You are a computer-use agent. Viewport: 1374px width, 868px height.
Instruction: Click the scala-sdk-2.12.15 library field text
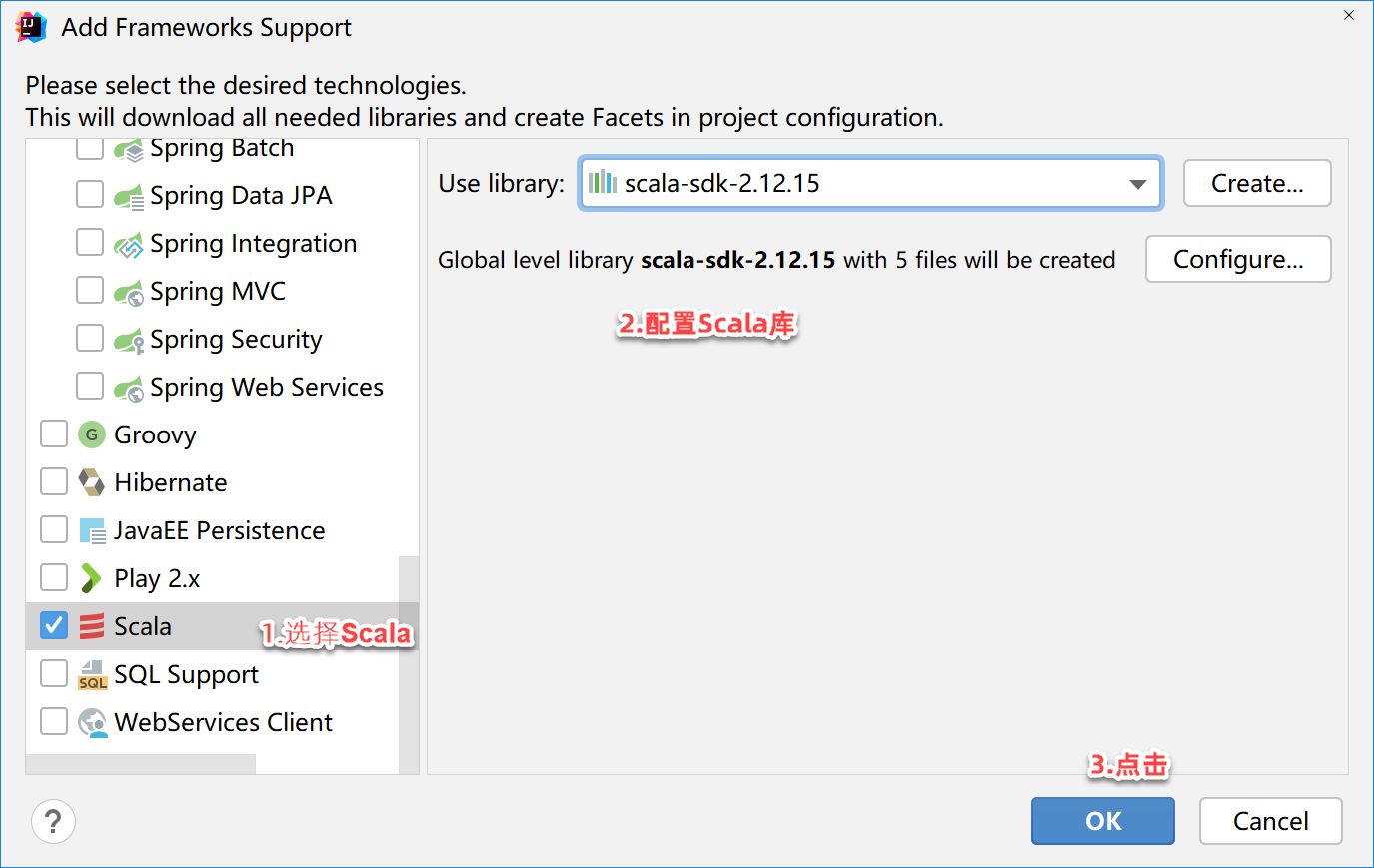pyautogui.click(x=722, y=183)
